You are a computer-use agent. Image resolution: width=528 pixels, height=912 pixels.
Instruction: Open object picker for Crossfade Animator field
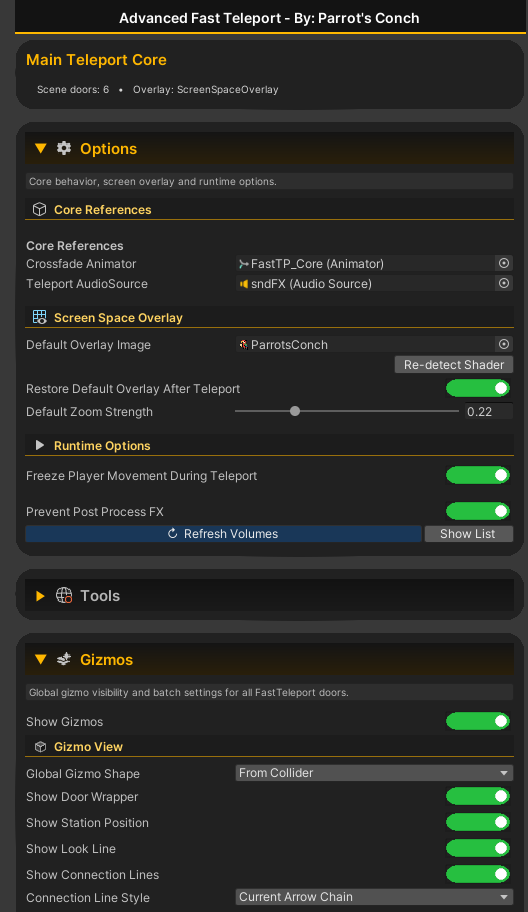coord(504,263)
